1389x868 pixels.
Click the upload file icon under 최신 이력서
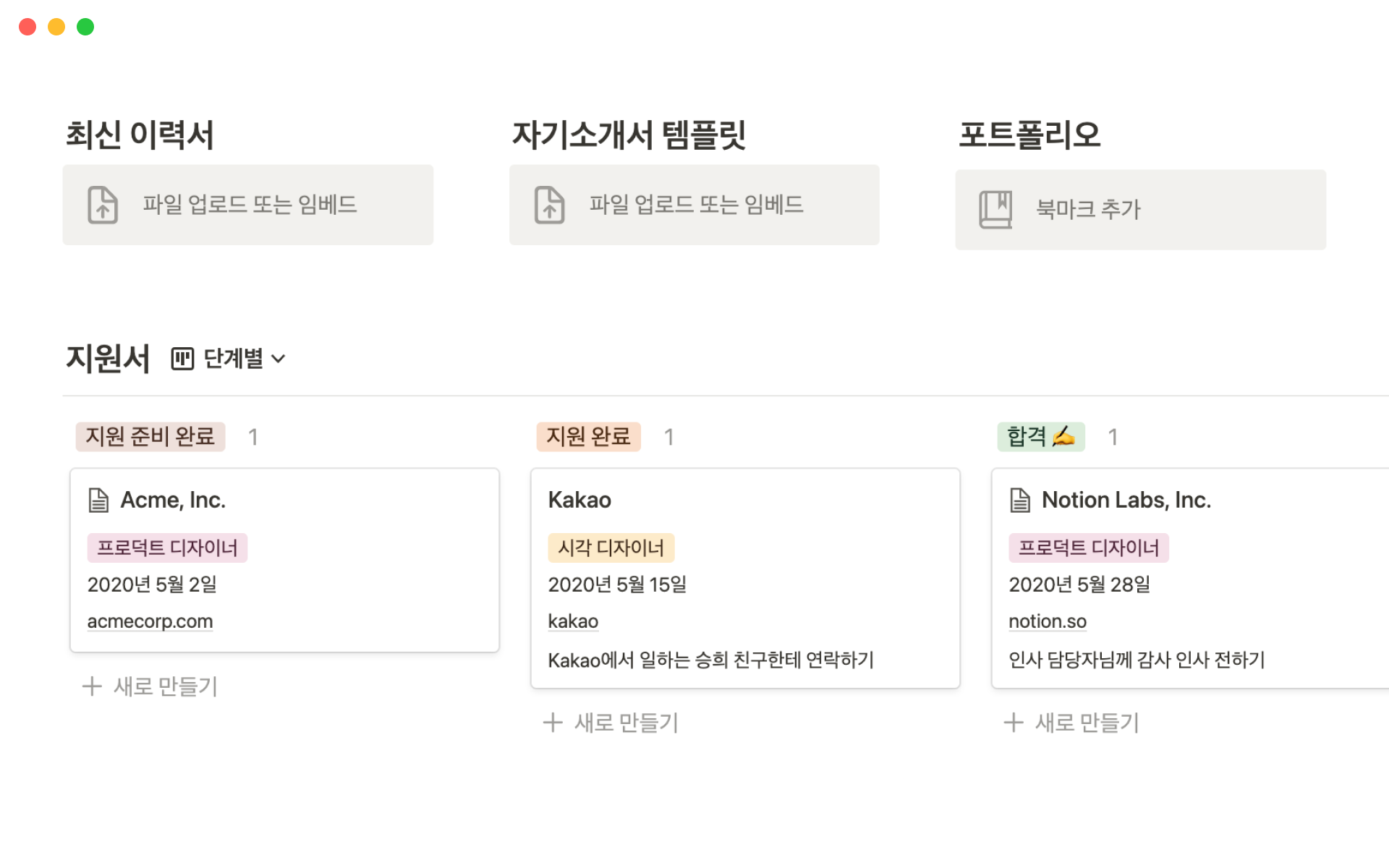(103, 205)
